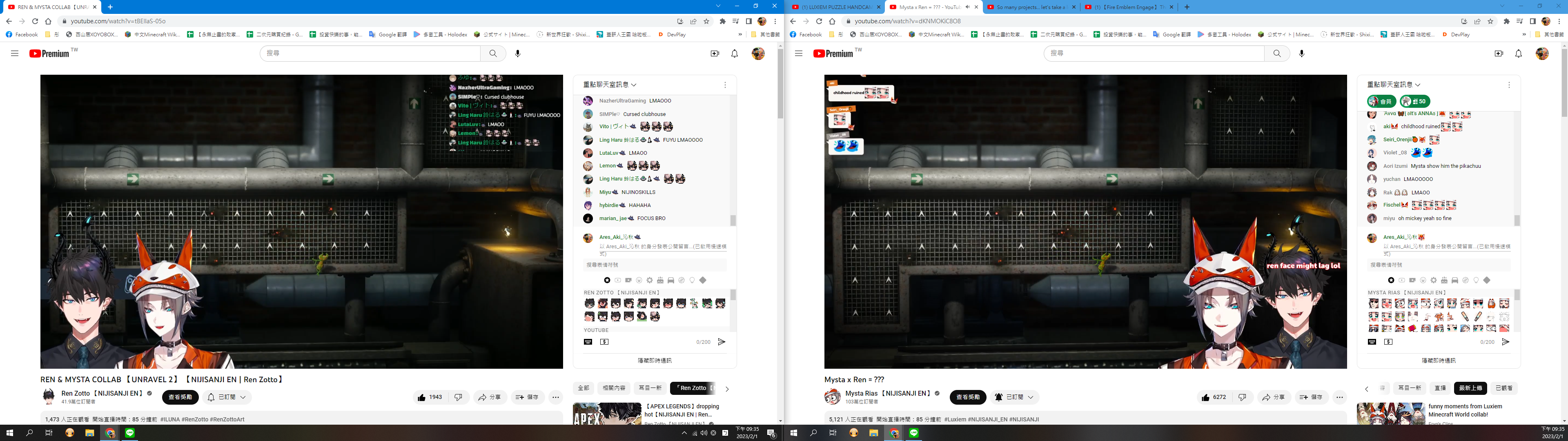Switch to Fire Emblem Engage tab
1568x441 pixels.
pyautogui.click(x=1129, y=7)
